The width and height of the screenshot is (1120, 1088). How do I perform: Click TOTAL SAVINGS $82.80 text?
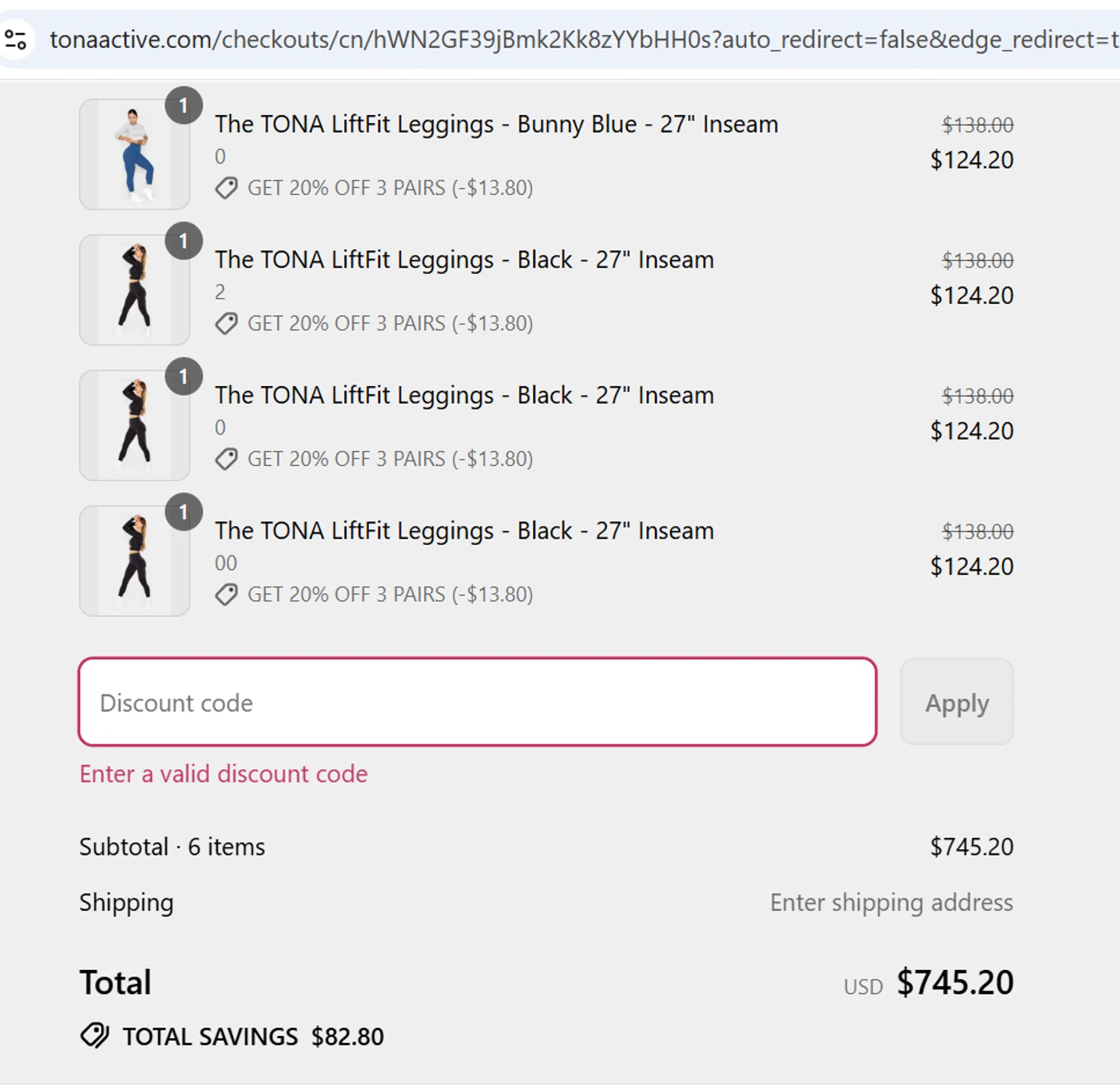click(x=253, y=1036)
